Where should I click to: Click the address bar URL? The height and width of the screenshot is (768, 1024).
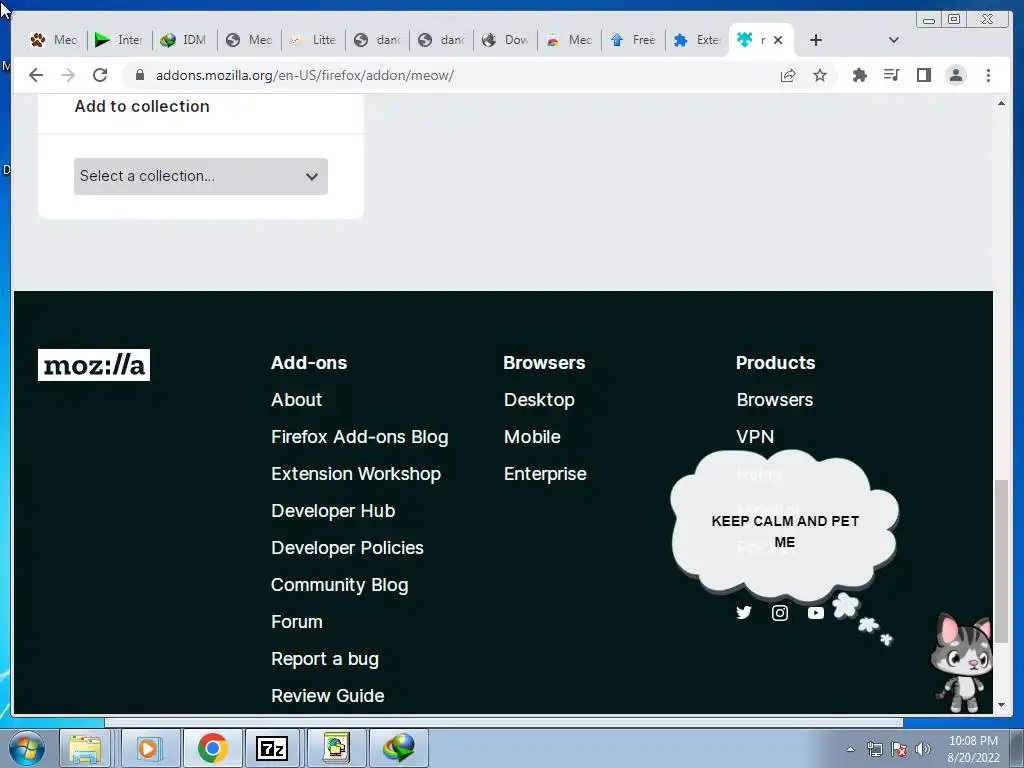click(x=305, y=75)
